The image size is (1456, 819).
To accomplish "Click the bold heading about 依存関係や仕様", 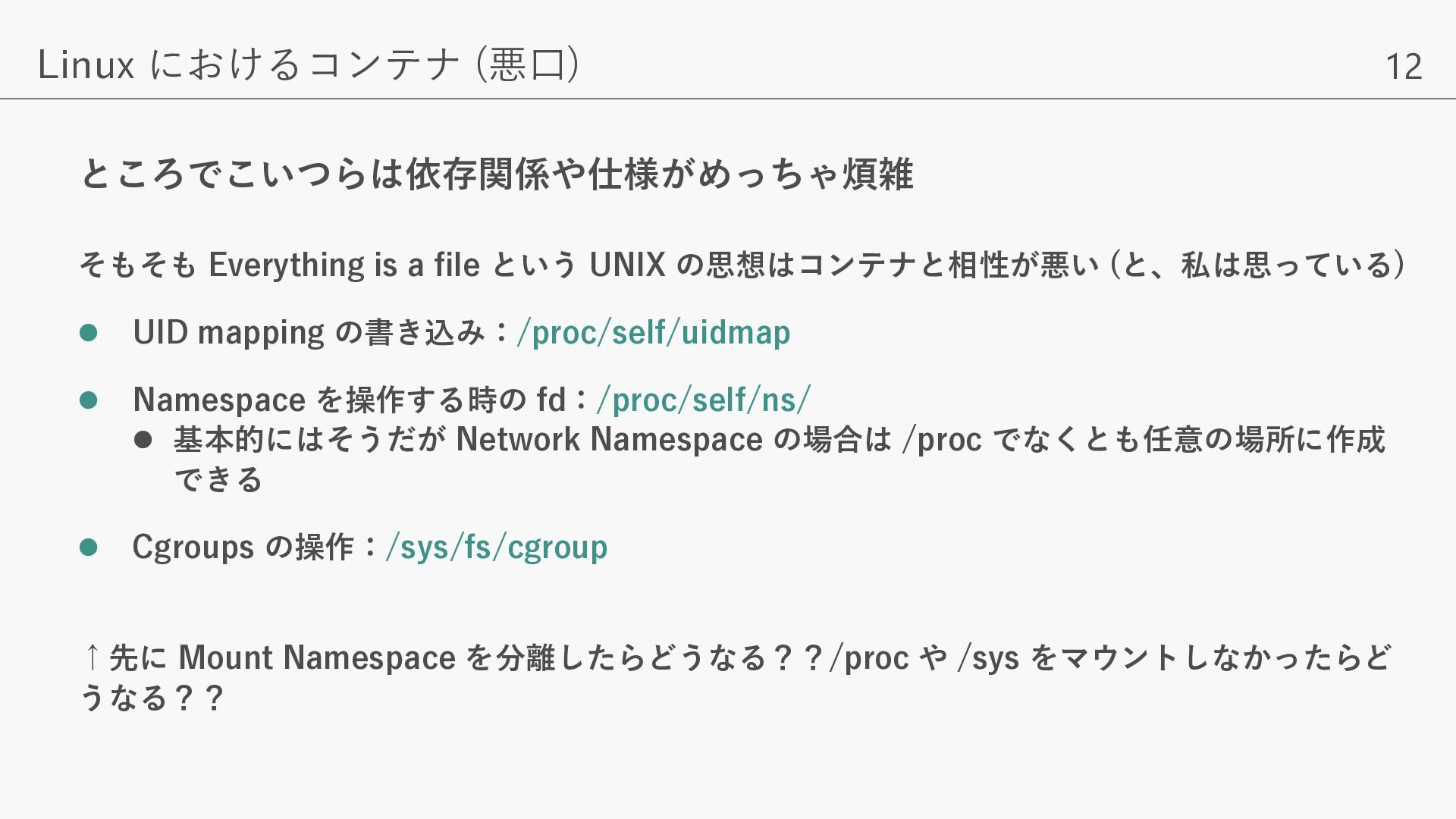I will pyautogui.click(x=497, y=174).
